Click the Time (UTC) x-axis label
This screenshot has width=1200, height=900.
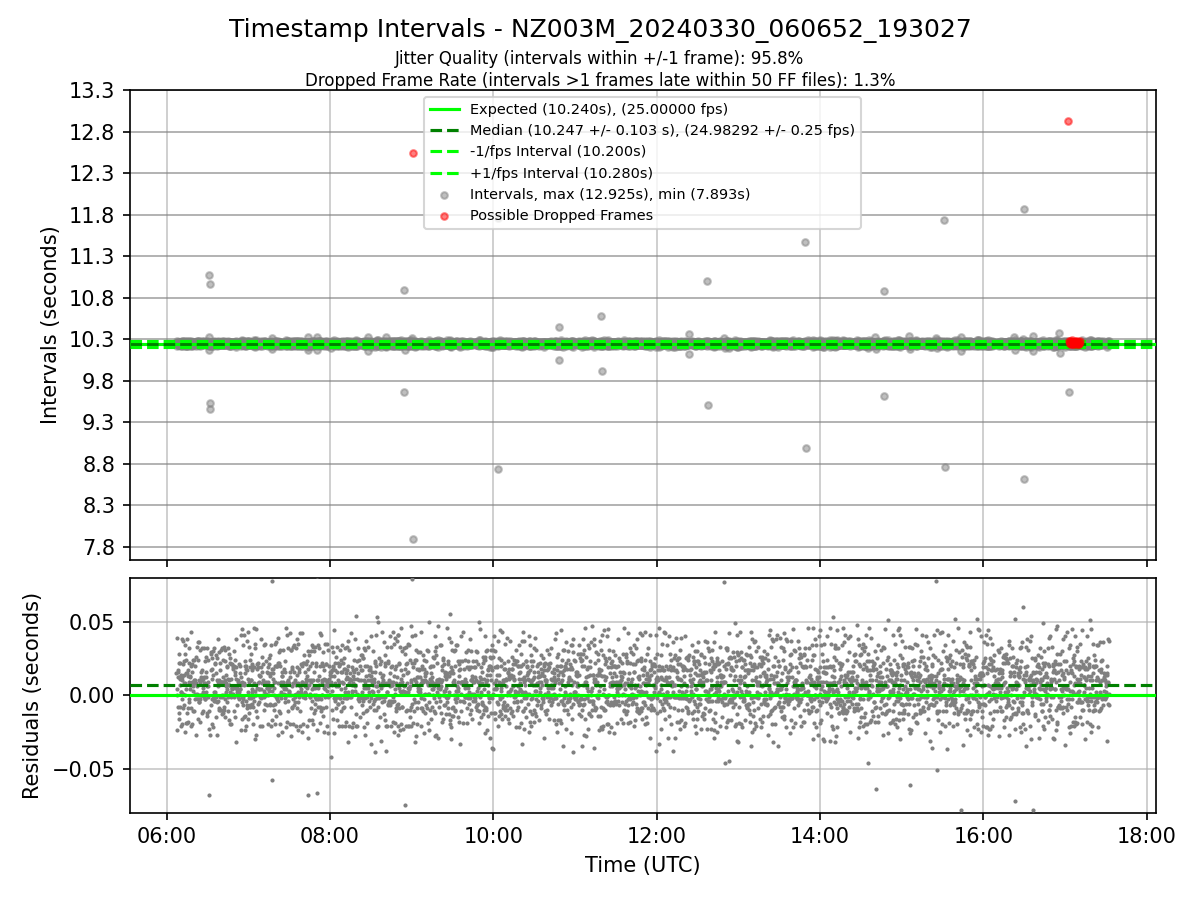(x=642, y=865)
